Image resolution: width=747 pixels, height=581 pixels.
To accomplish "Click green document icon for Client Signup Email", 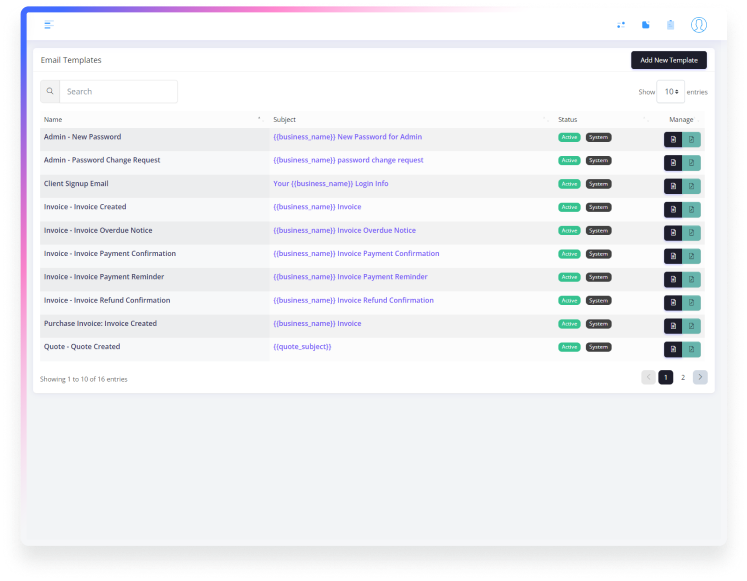I will (x=692, y=186).
